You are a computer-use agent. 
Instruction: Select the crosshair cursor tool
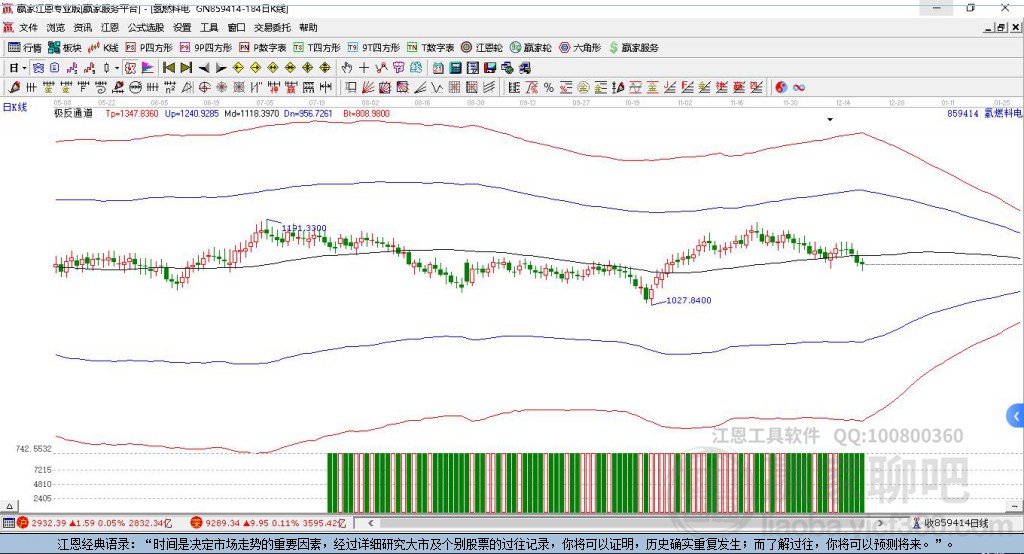click(x=364, y=68)
